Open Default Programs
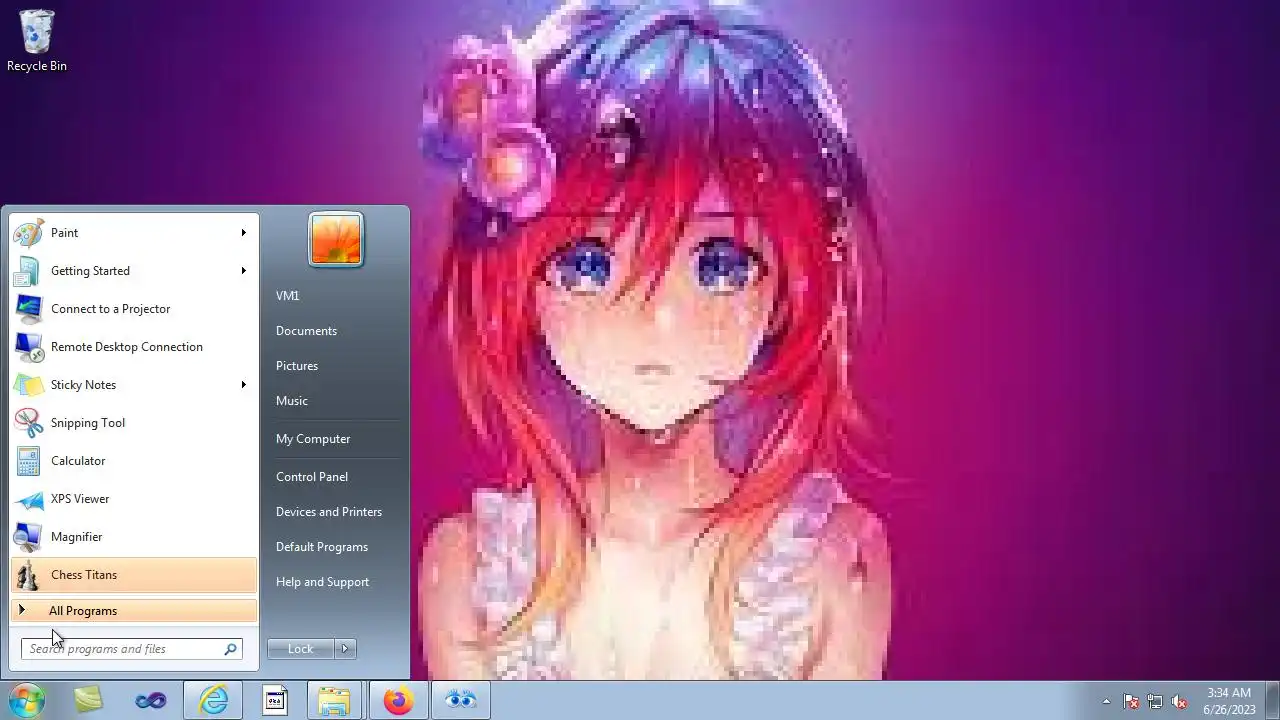The image size is (1280, 720). click(322, 547)
